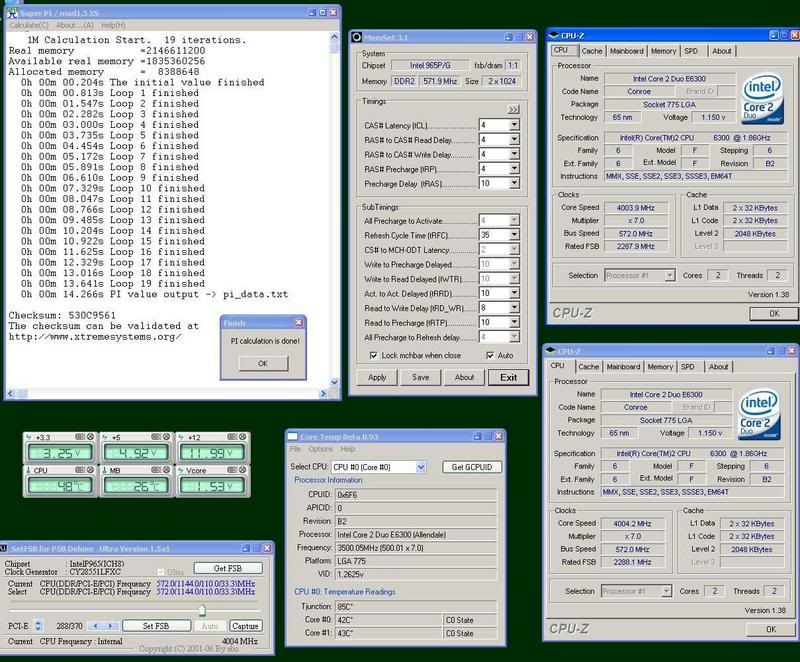Close the +5 voltage sensor widget
This screenshot has width=800, height=662.
point(166,437)
